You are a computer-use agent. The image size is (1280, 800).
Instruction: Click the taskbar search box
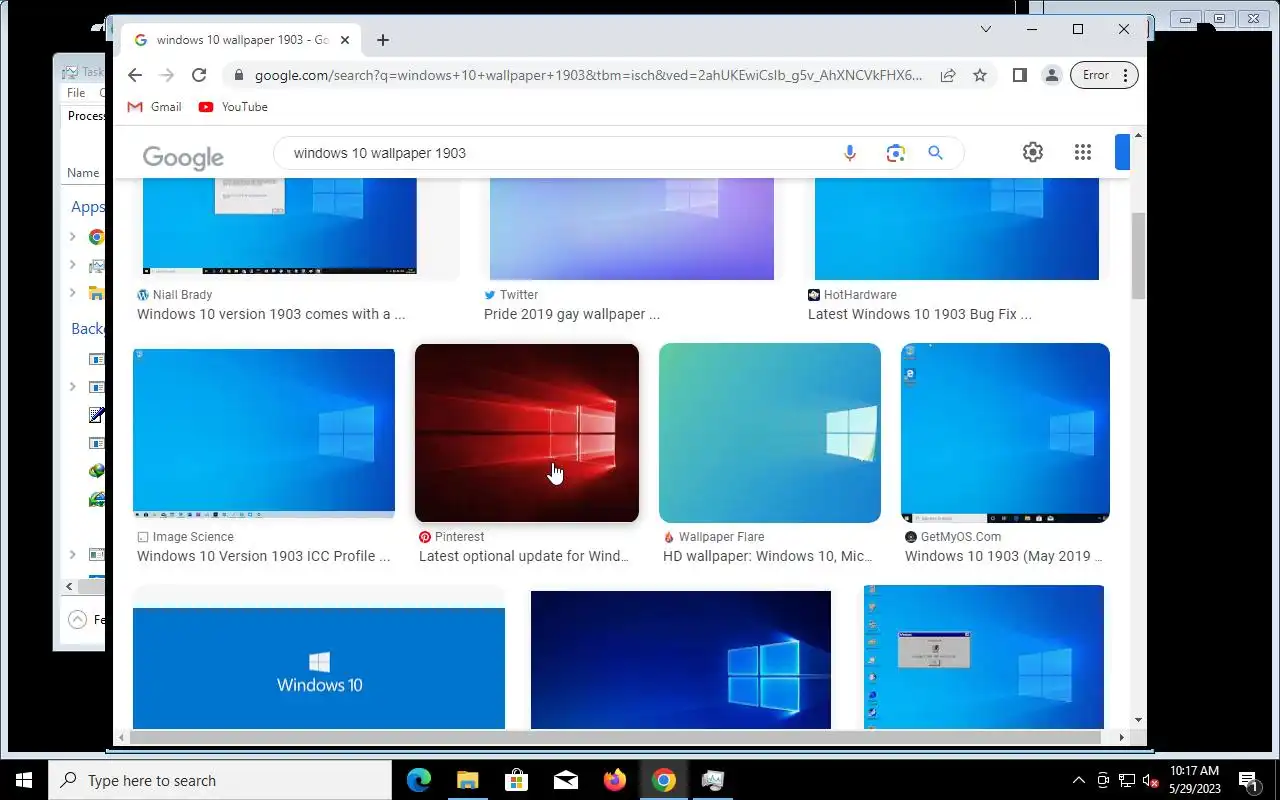click(220, 780)
